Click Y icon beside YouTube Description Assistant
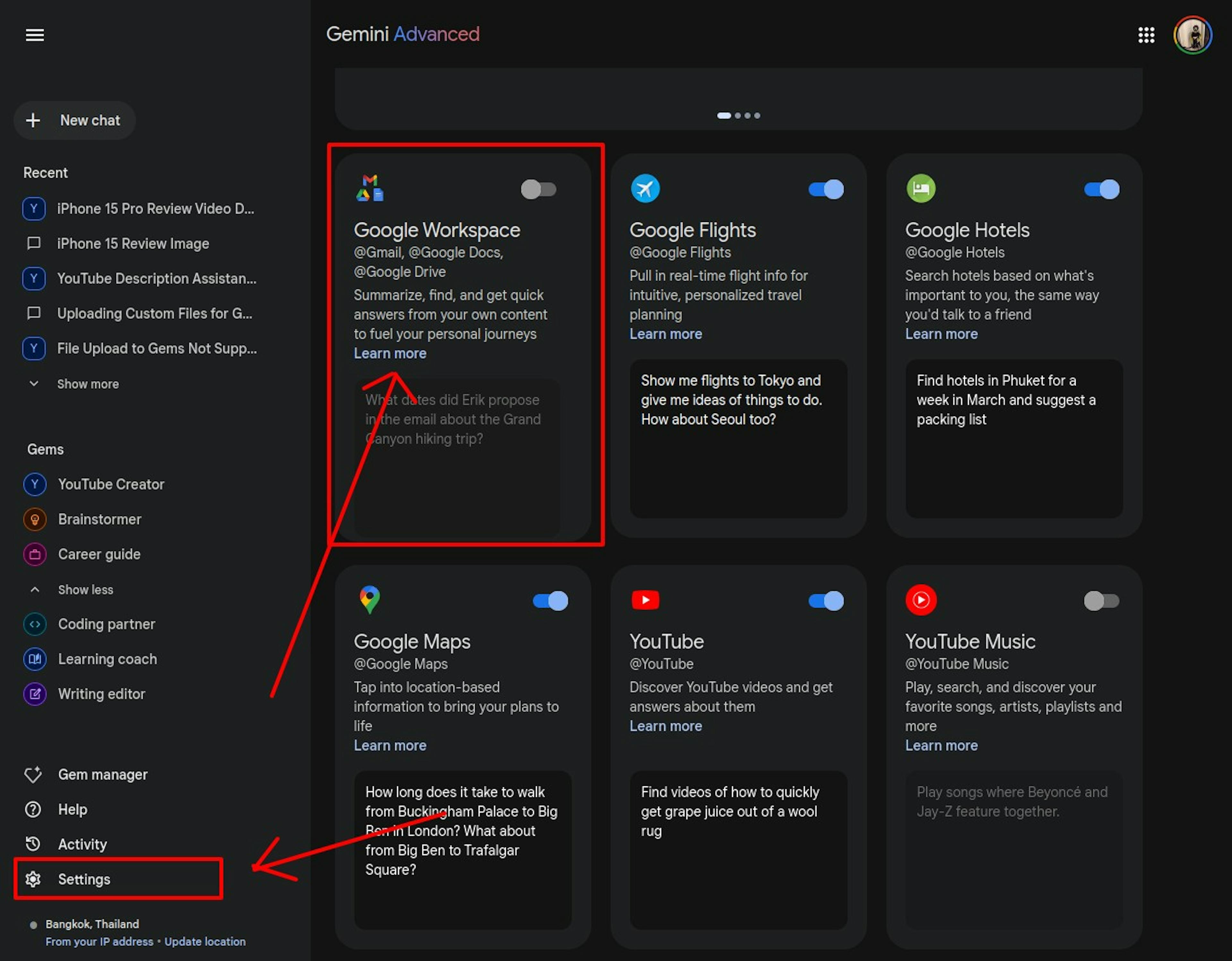Viewport: 1232px width, 961px height. pyautogui.click(x=34, y=278)
